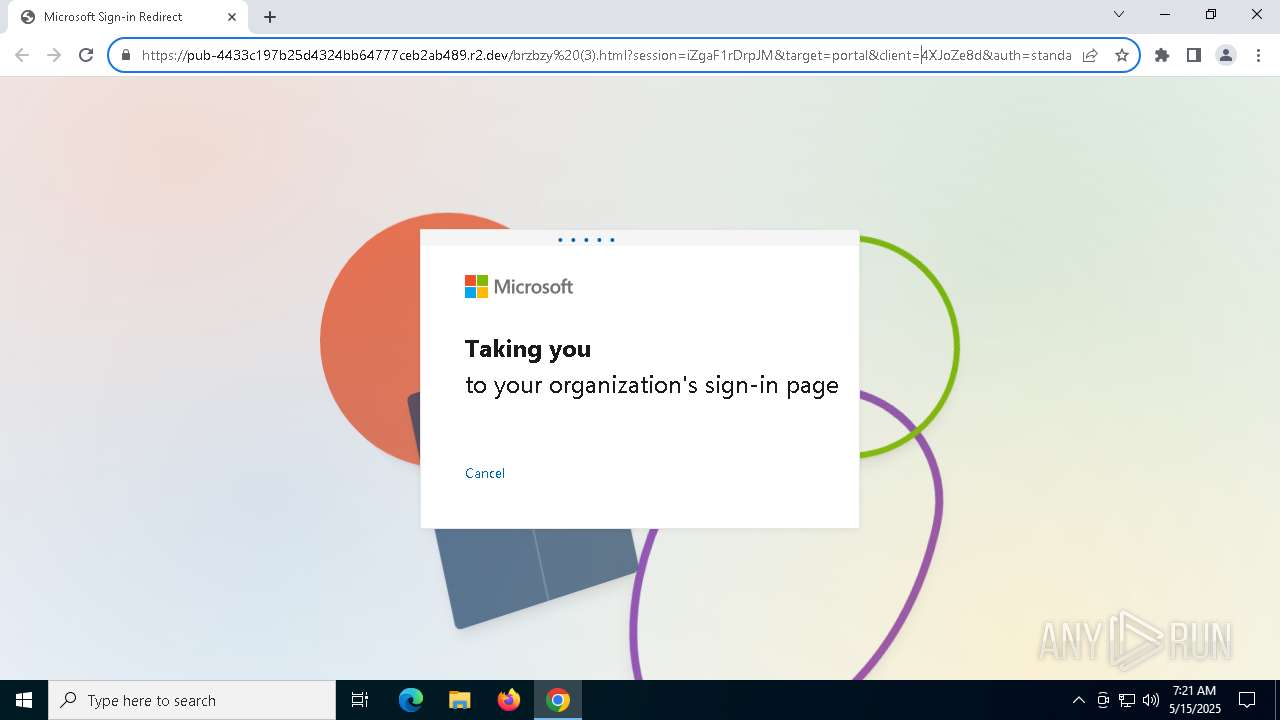Image resolution: width=1280 pixels, height=720 pixels.
Task: Close the Chrome window
Action: [x=1257, y=15]
